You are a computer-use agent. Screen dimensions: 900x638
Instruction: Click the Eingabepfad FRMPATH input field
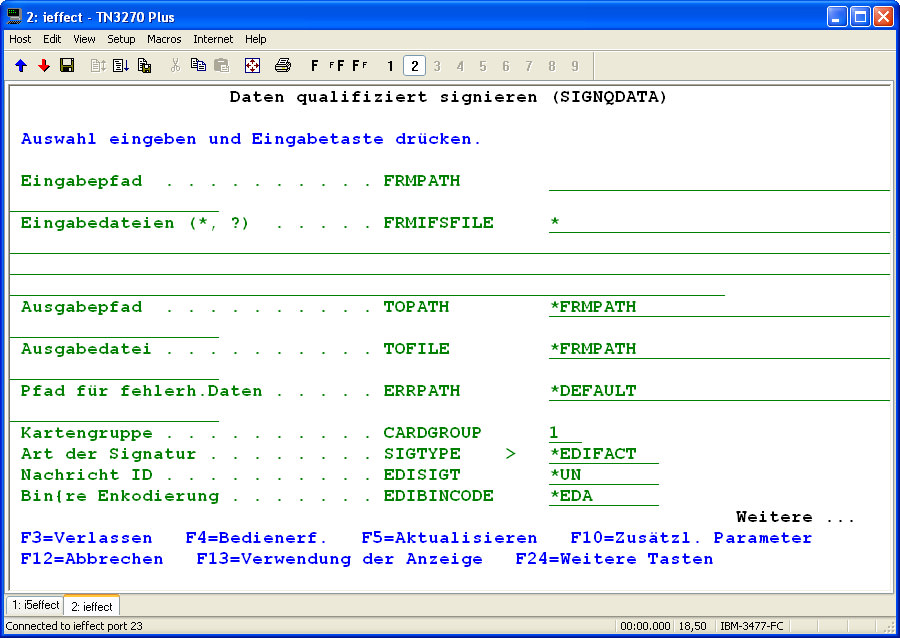(718, 181)
